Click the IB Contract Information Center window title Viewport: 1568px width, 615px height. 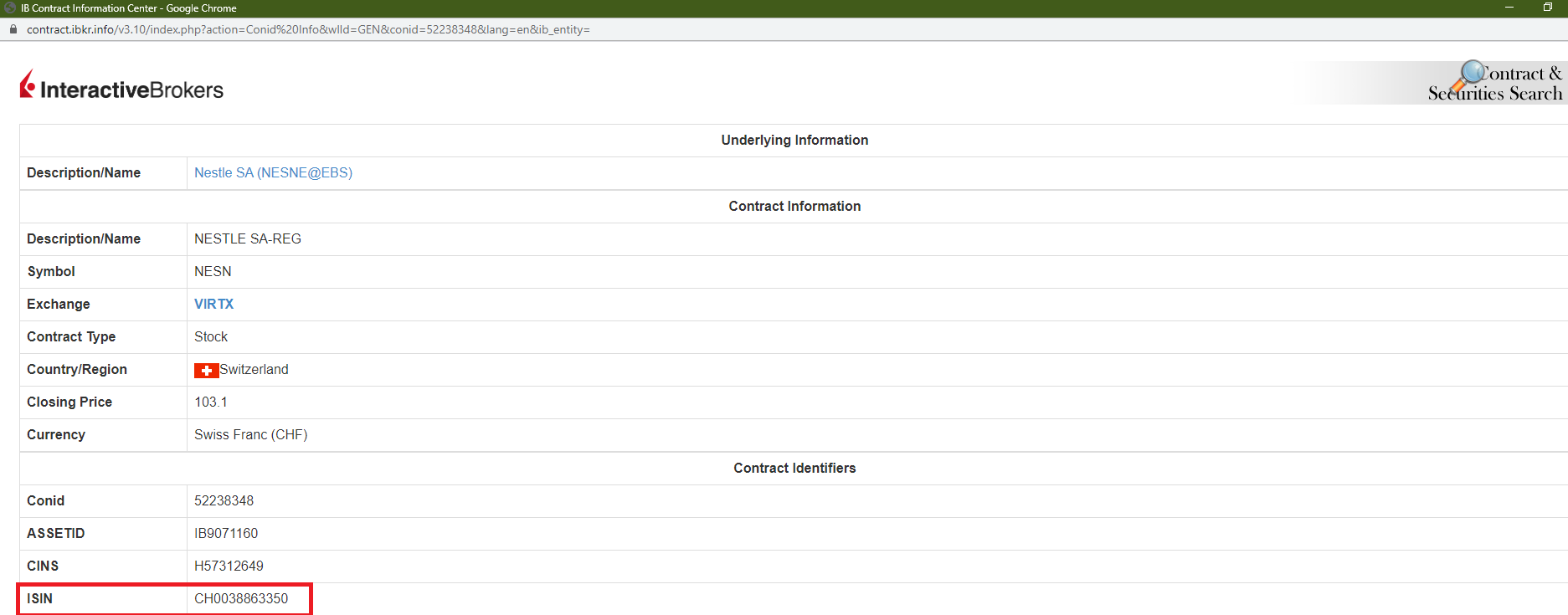click(129, 8)
